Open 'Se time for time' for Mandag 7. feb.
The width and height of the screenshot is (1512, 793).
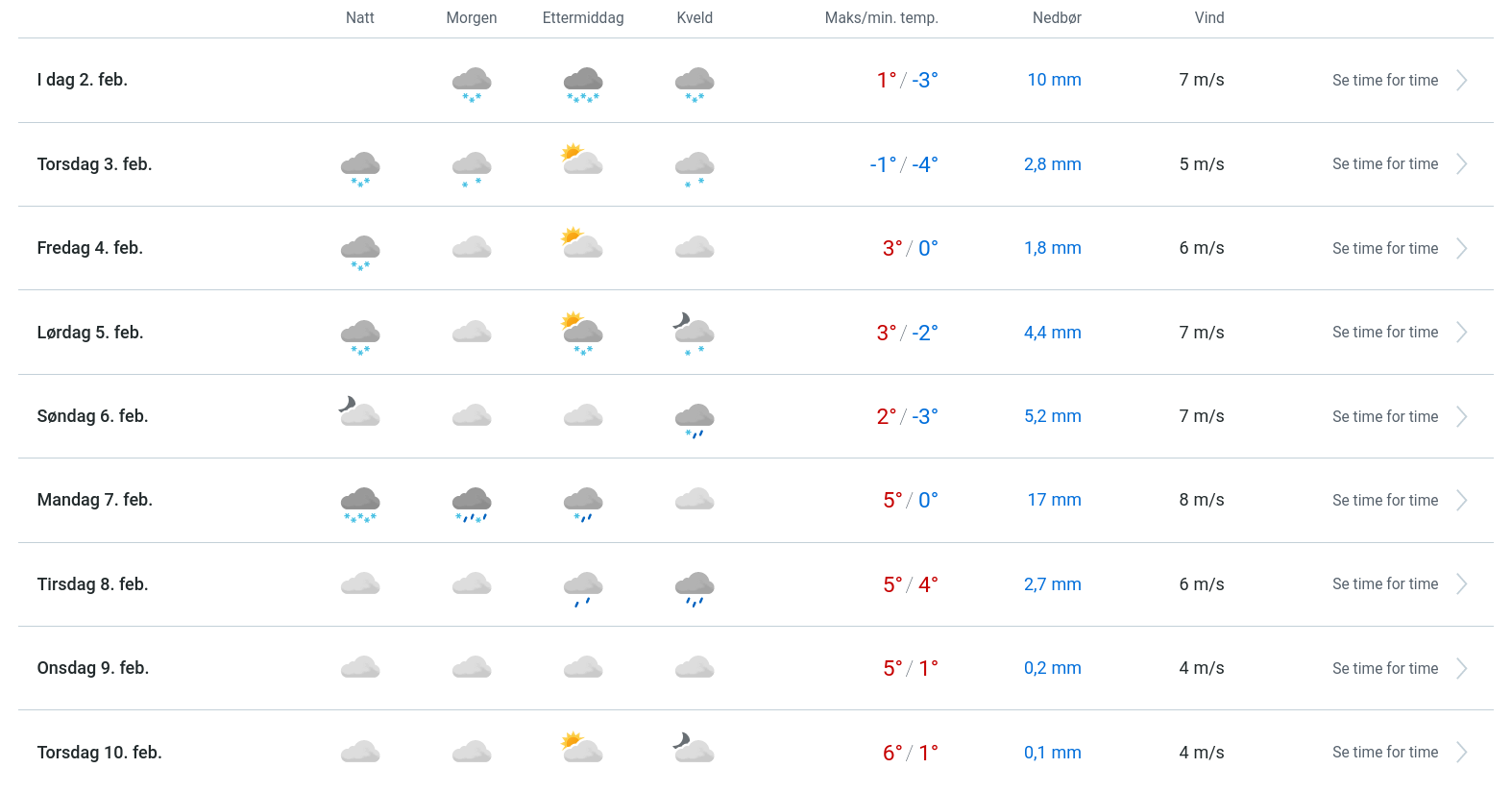(x=1384, y=501)
